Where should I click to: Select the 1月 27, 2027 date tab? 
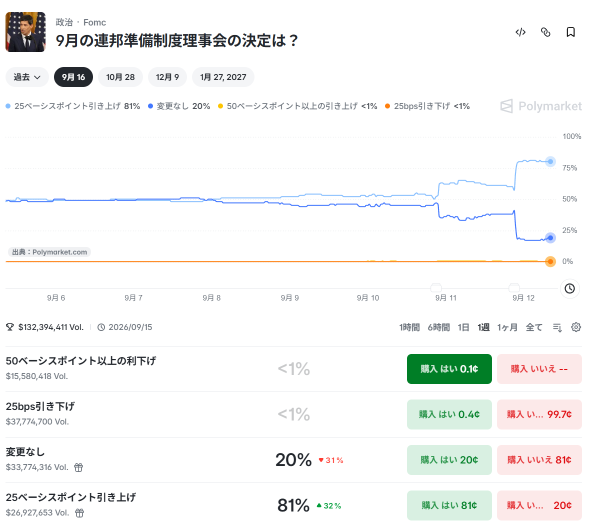(223, 77)
